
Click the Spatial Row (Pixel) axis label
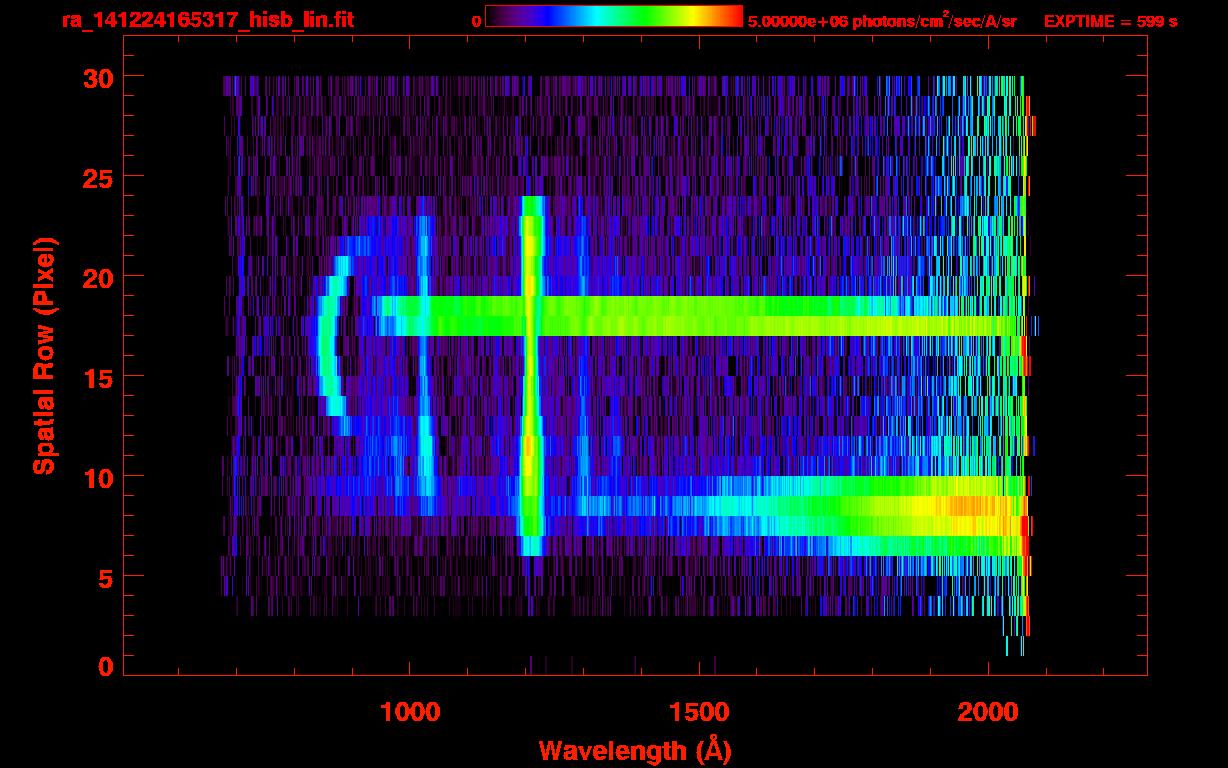pos(45,355)
